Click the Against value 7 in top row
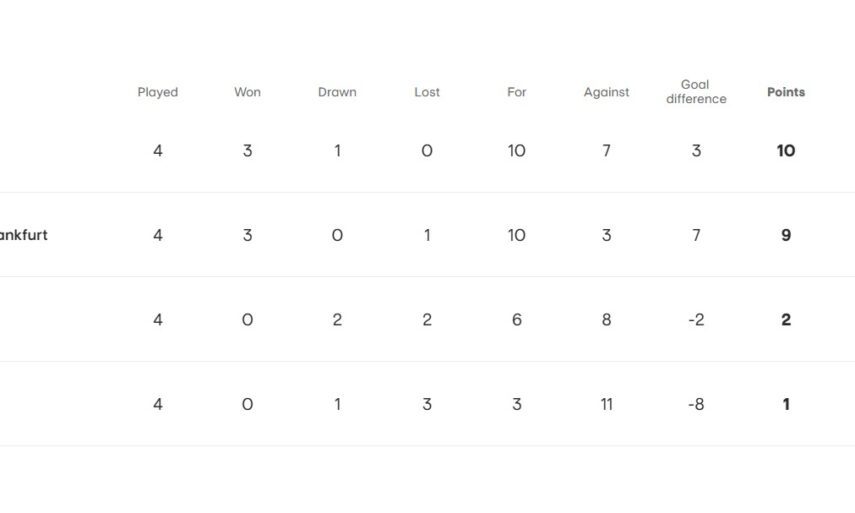 click(606, 151)
